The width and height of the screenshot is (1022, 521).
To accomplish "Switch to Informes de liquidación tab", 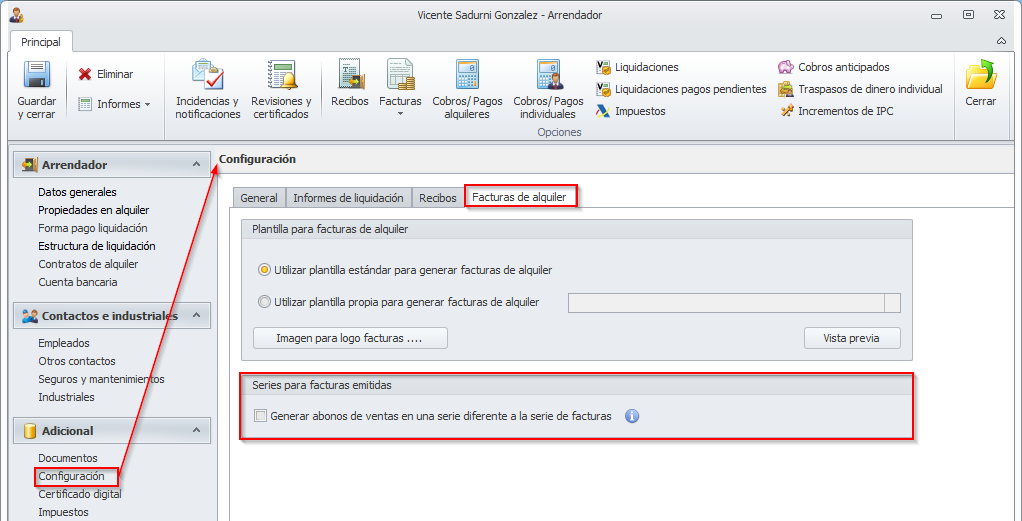I will coord(349,198).
